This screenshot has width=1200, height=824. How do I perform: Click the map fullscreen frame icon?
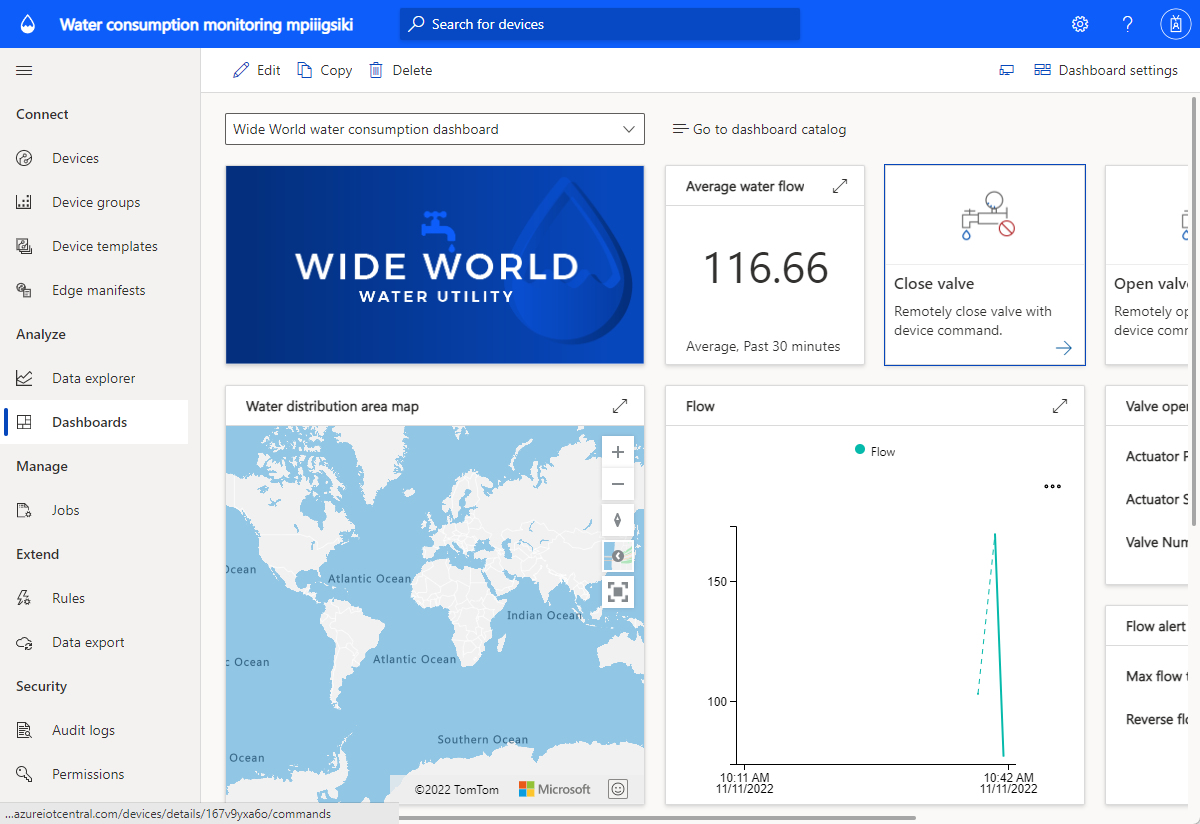point(618,592)
